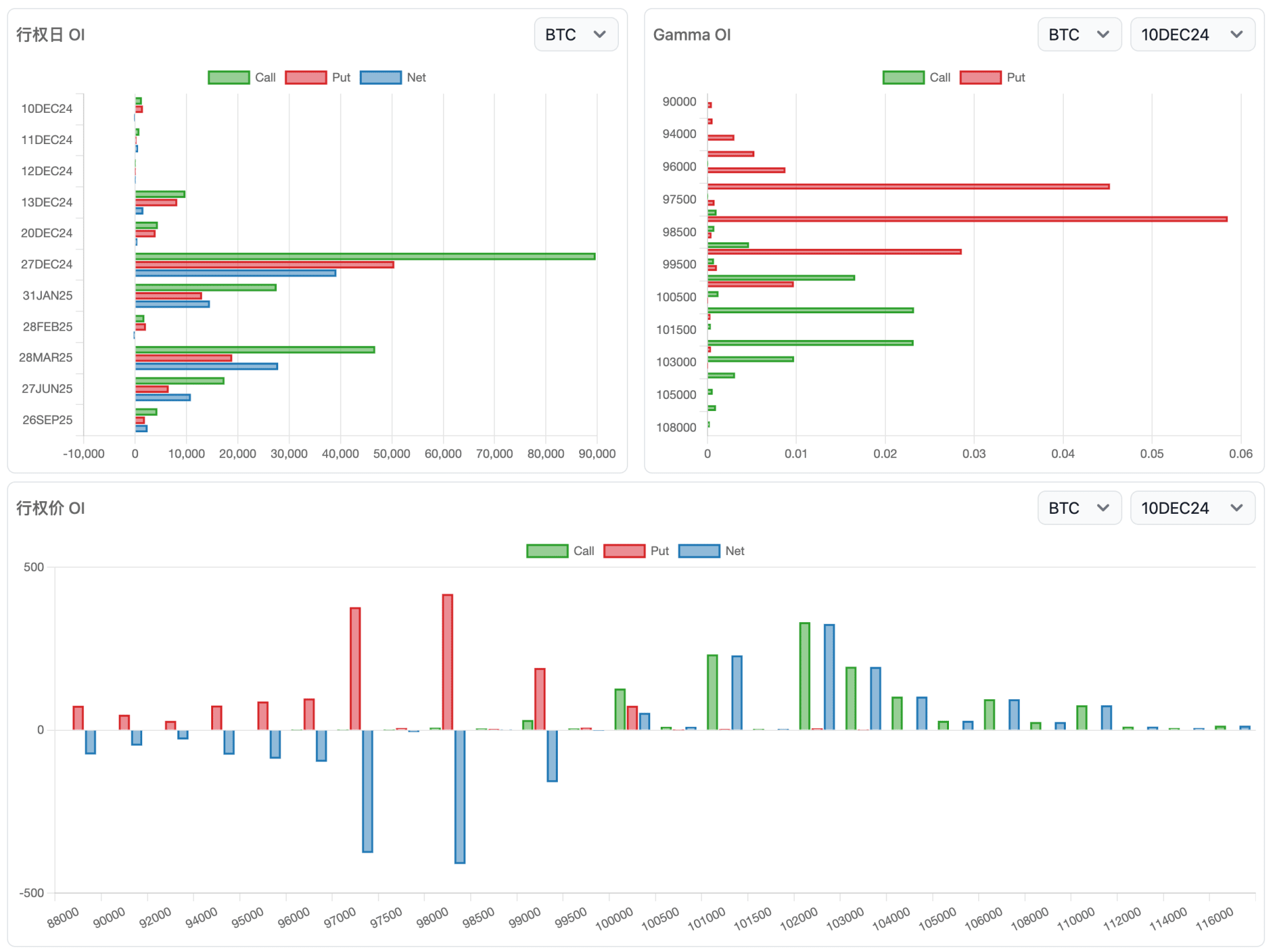The image size is (1275, 952).
Task: Click the 98000 red Put bar in 行权价 OI chart
Action: pos(448,662)
